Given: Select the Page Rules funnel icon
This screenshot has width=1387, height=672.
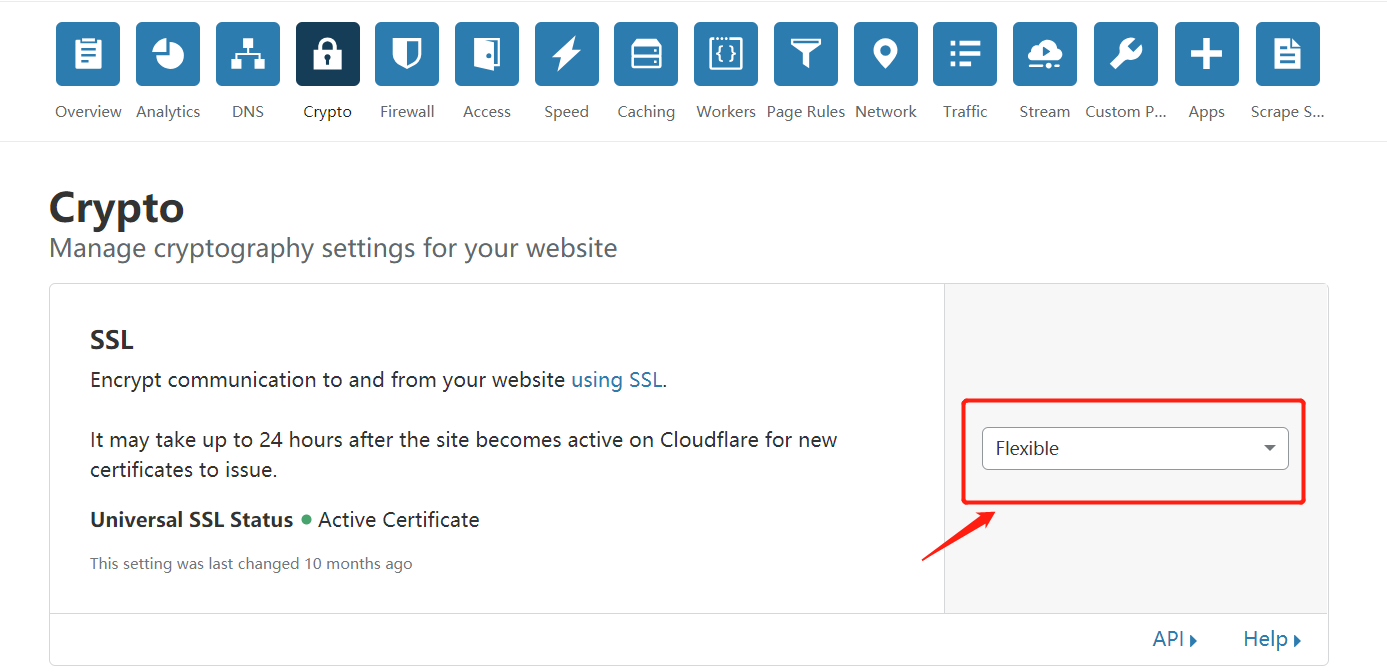Looking at the screenshot, I should [806, 54].
